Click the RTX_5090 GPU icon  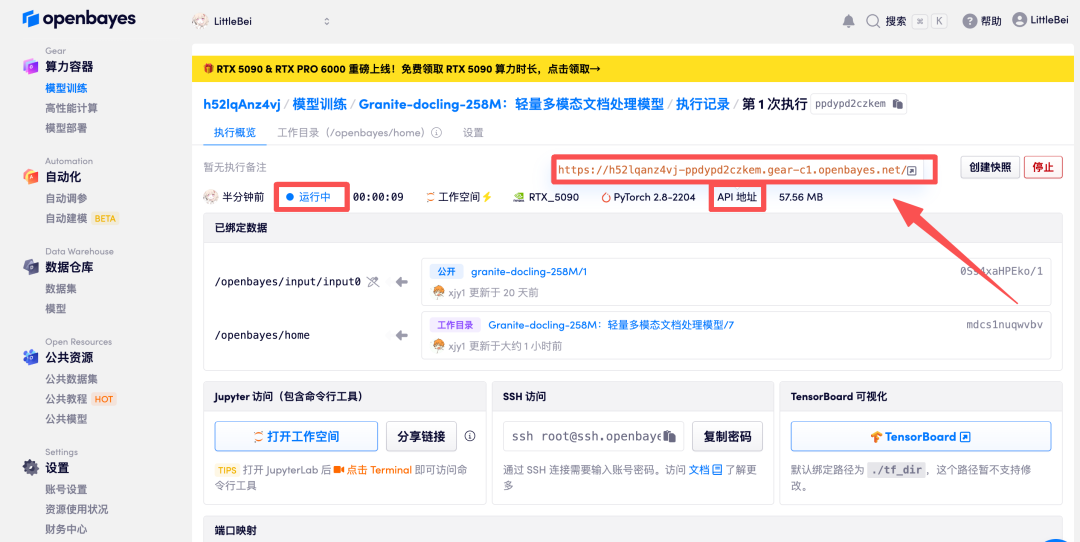coord(519,197)
